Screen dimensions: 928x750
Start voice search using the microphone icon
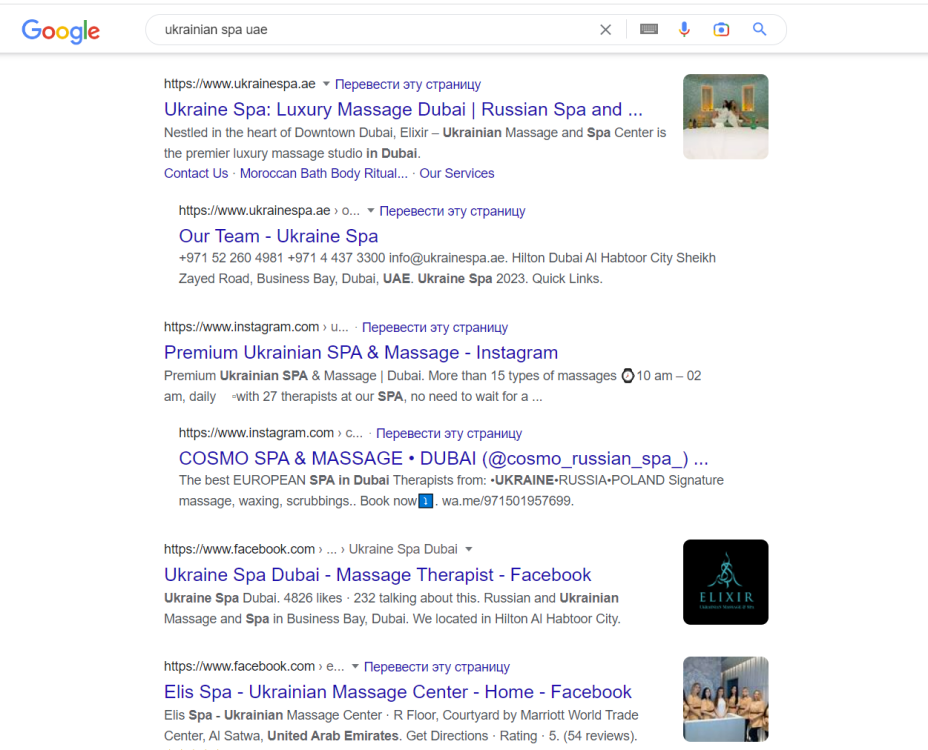pos(684,29)
